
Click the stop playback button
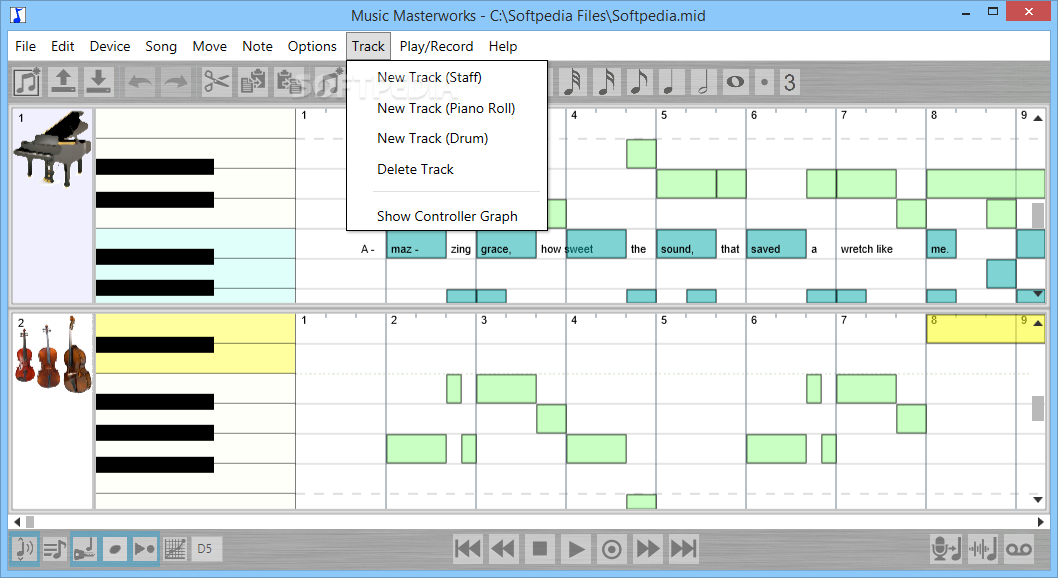point(540,549)
